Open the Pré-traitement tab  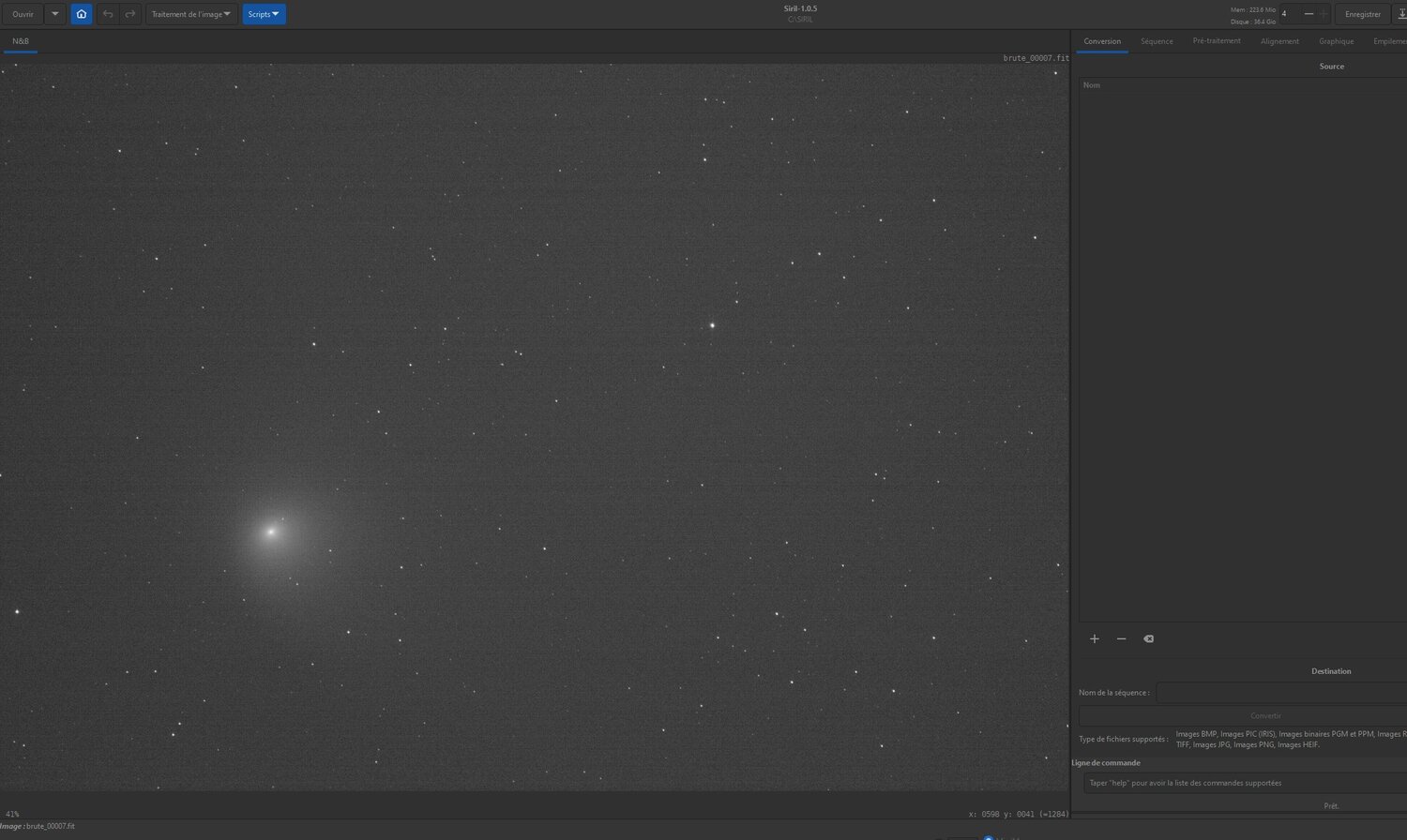click(1217, 41)
